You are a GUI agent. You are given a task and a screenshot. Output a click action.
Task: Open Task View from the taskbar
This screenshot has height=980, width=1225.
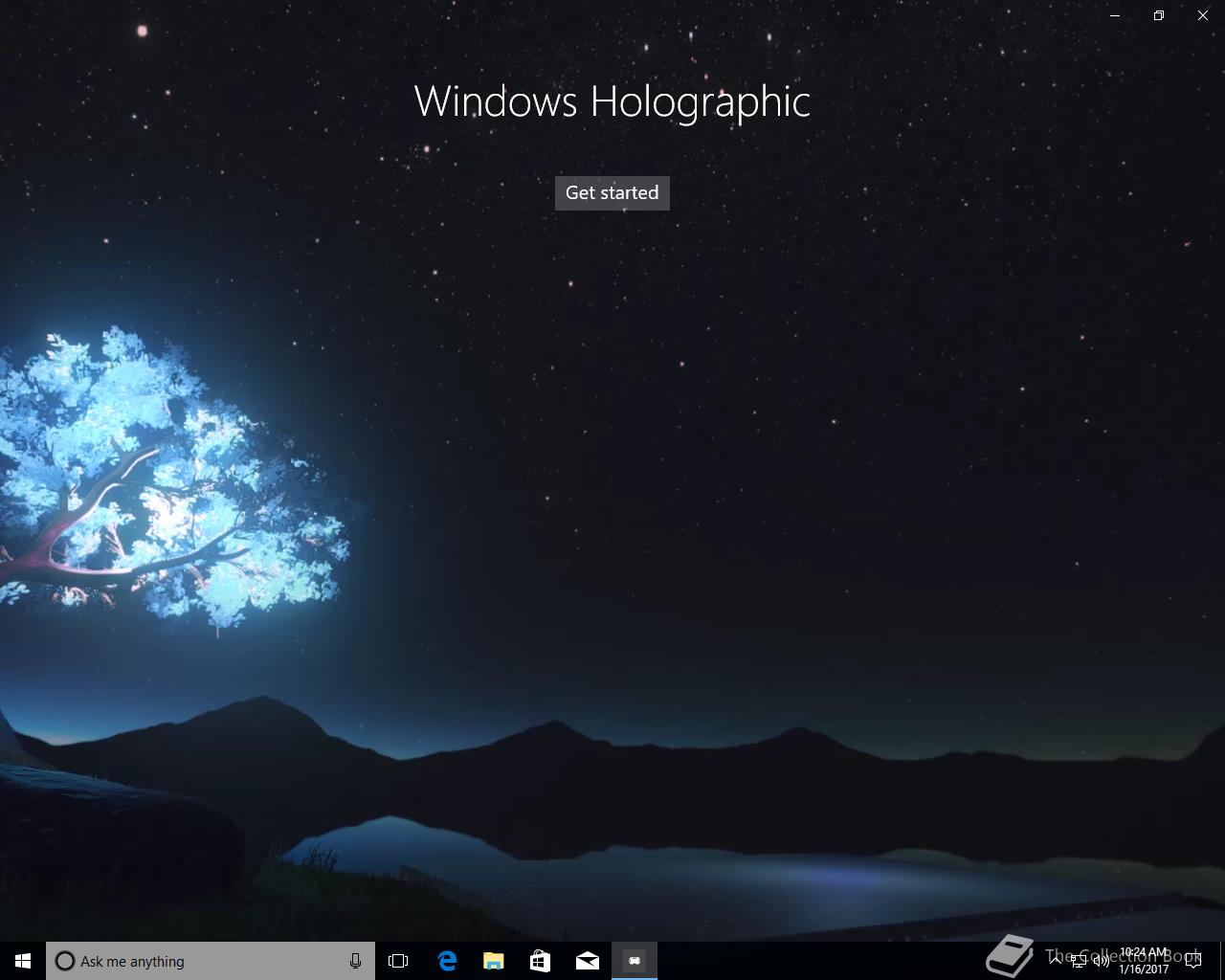(x=398, y=961)
